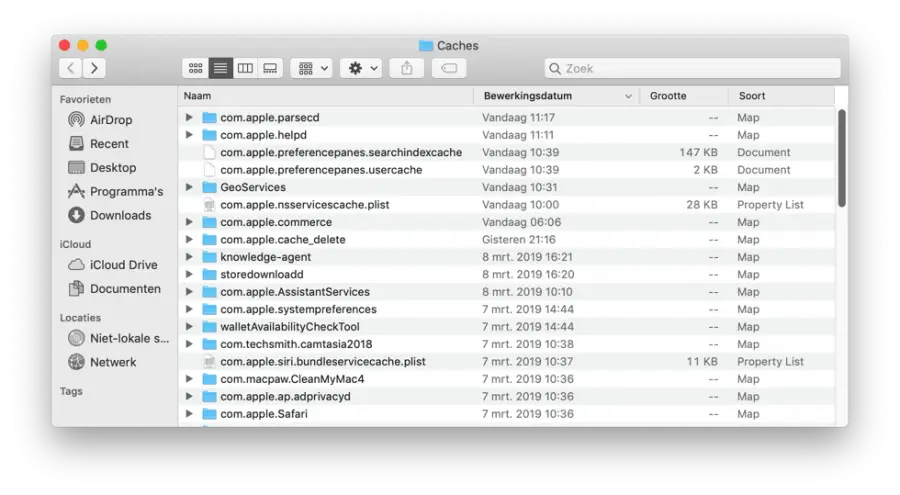Screen dimensions: 900x495
Task: Expand the com.apple.parsecd folder
Action: pyautogui.click(x=189, y=117)
